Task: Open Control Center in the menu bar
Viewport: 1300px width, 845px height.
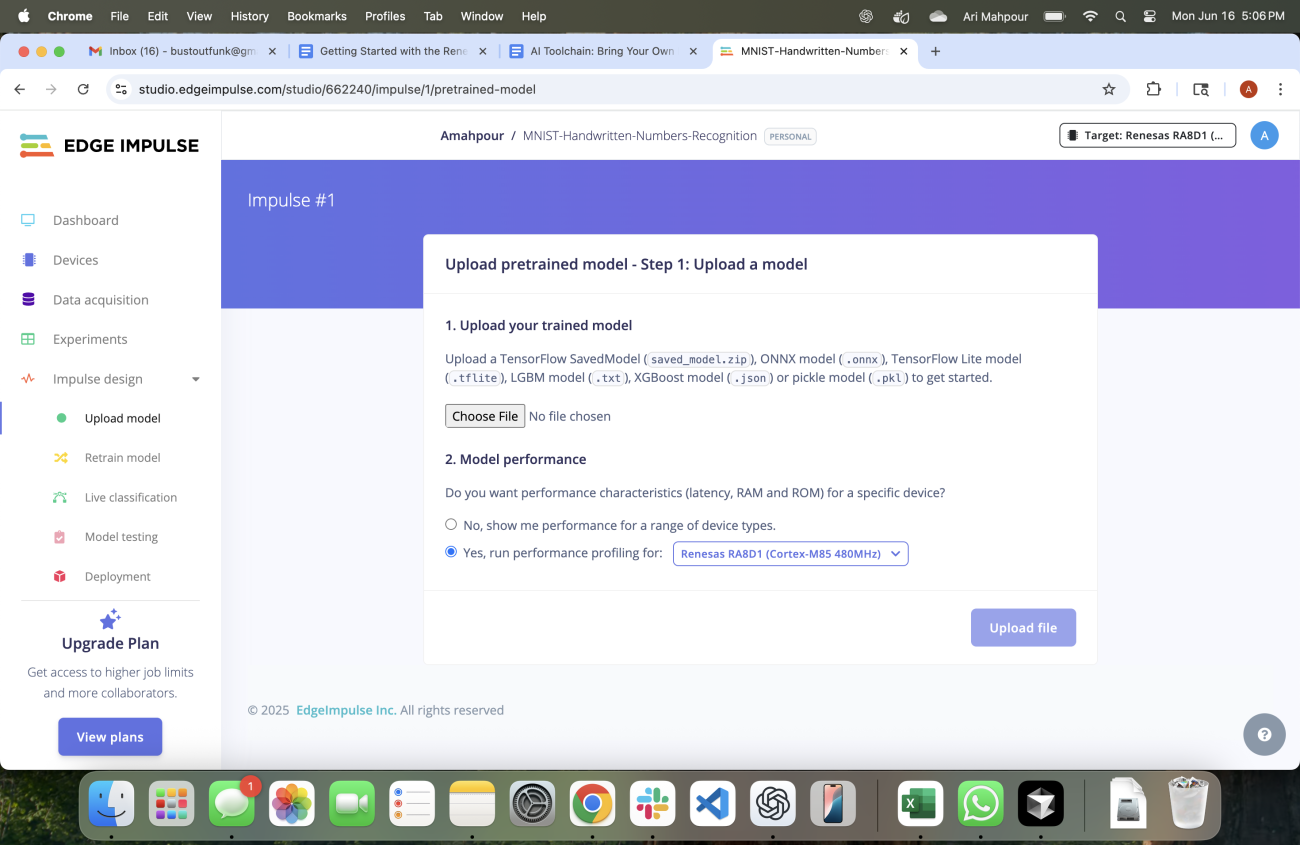Action: [x=1150, y=16]
